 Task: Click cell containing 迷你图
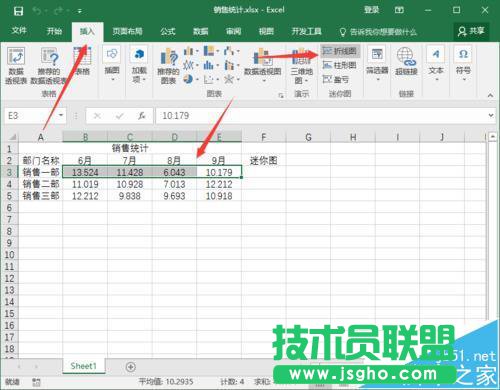click(x=264, y=161)
